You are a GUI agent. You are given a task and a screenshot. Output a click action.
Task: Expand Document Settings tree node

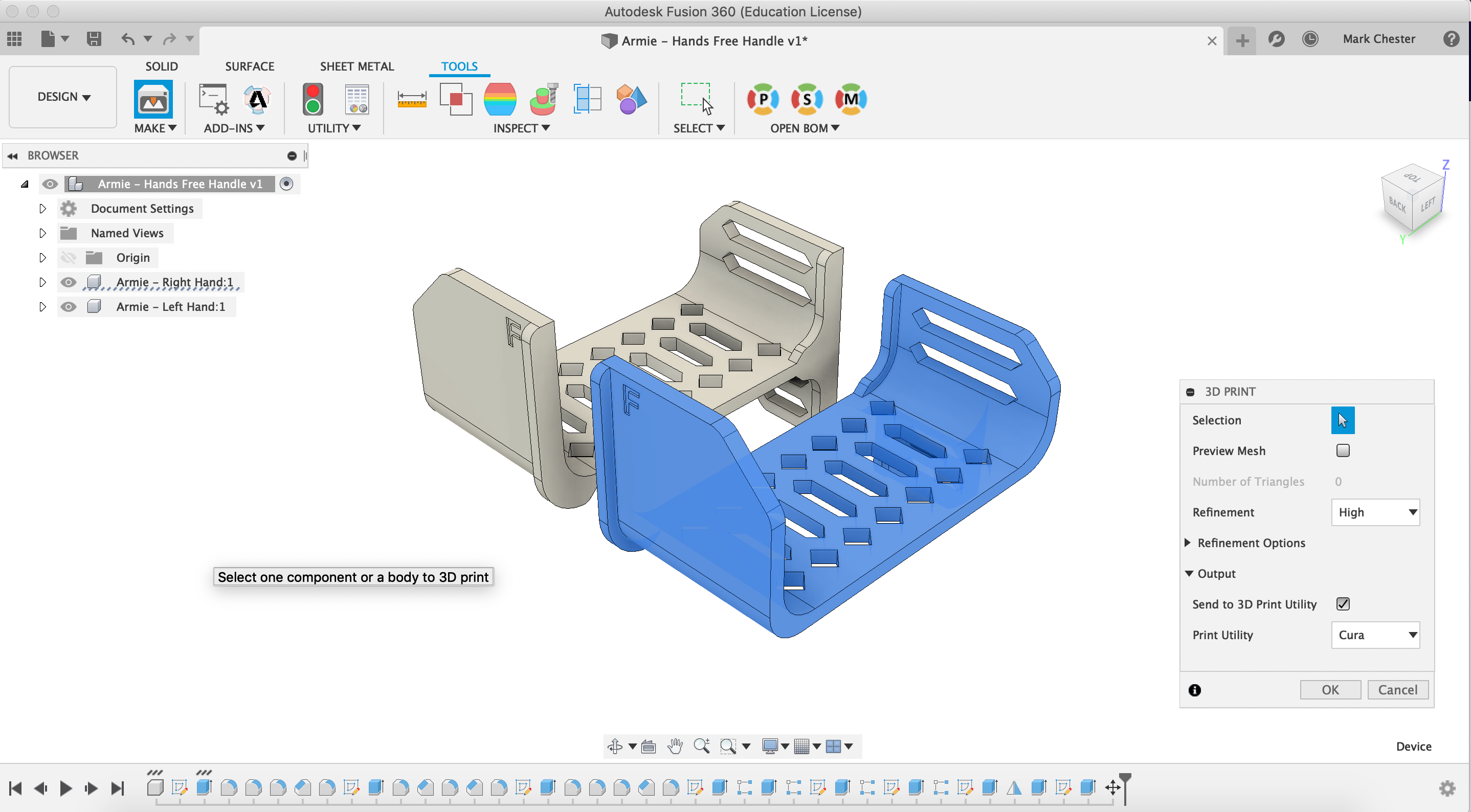pyautogui.click(x=42, y=209)
